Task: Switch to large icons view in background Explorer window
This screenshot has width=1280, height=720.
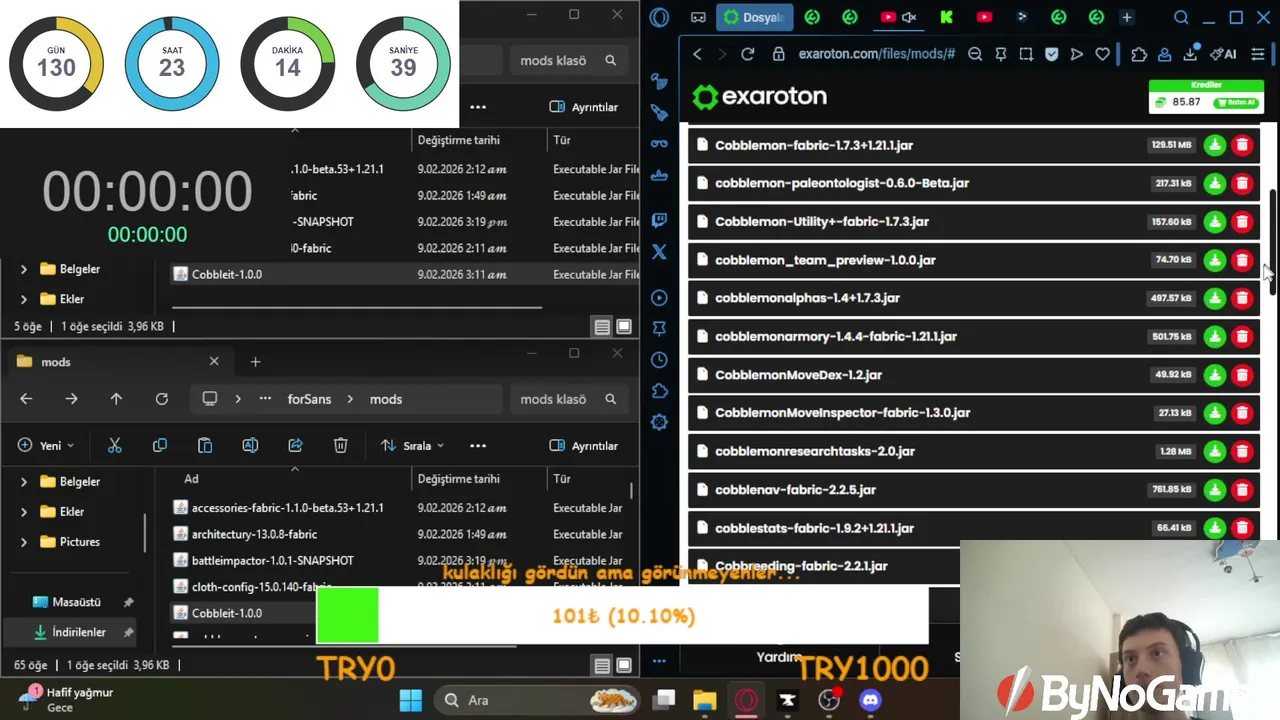Action: click(x=624, y=326)
